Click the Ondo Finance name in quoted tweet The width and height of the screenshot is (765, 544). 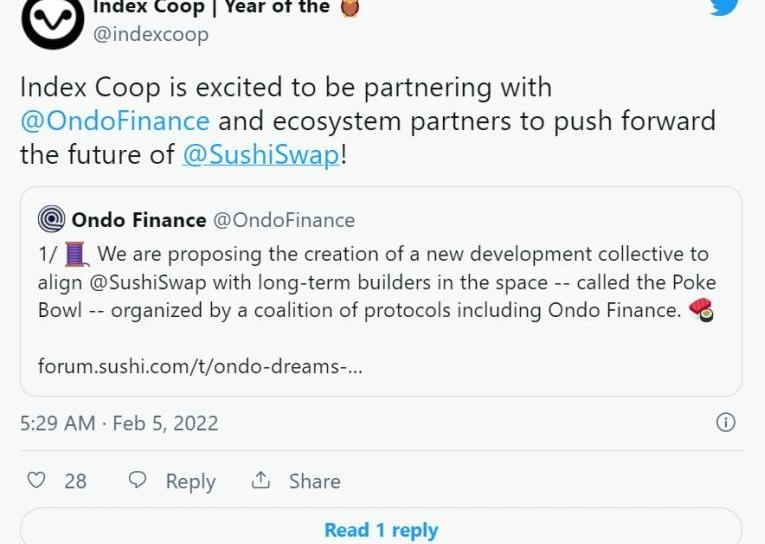(139, 219)
